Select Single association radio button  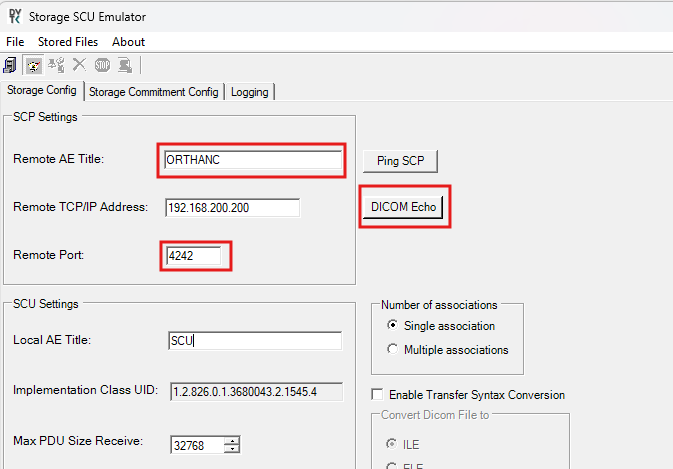[x=392, y=326]
